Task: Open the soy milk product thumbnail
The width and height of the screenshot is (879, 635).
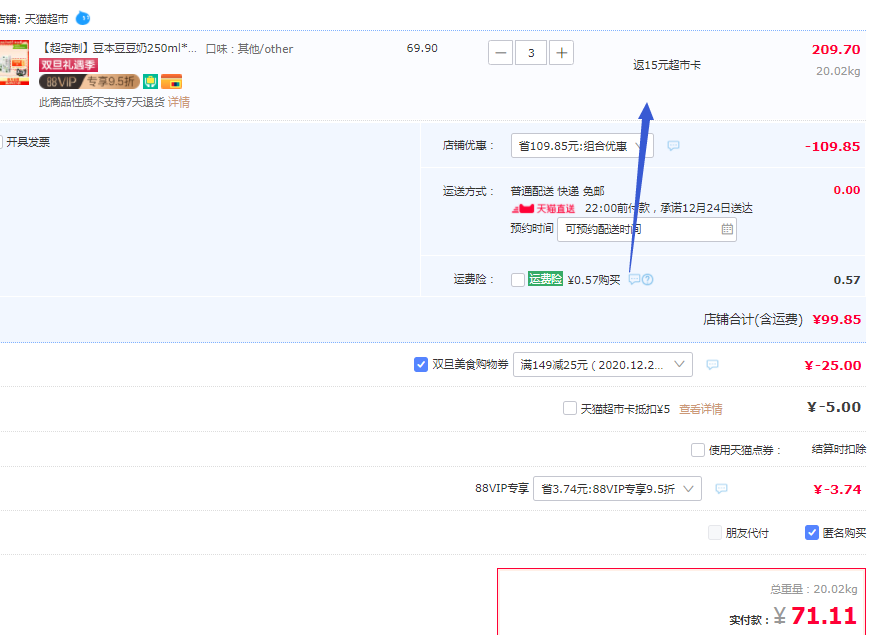Action: [x=15, y=62]
